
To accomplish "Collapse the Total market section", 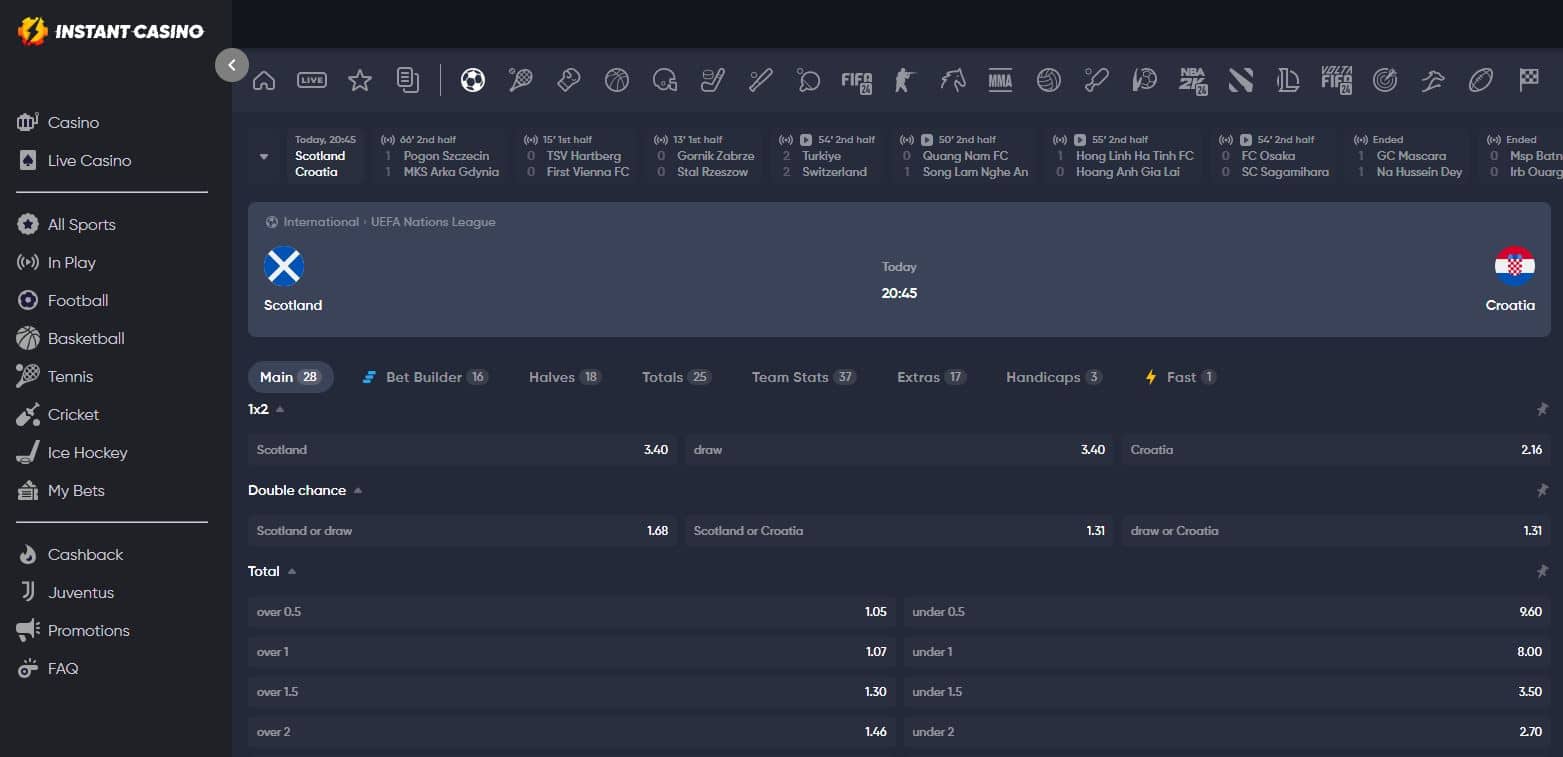I will 292,571.
